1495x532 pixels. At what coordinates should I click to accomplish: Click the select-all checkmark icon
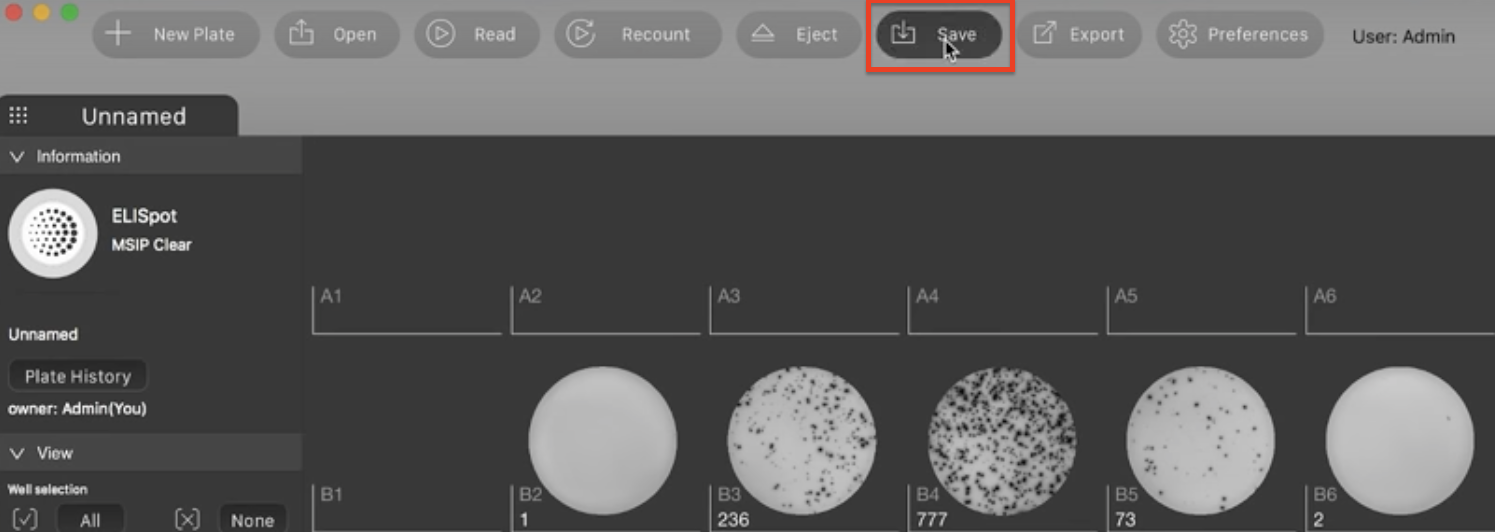pos(26,519)
